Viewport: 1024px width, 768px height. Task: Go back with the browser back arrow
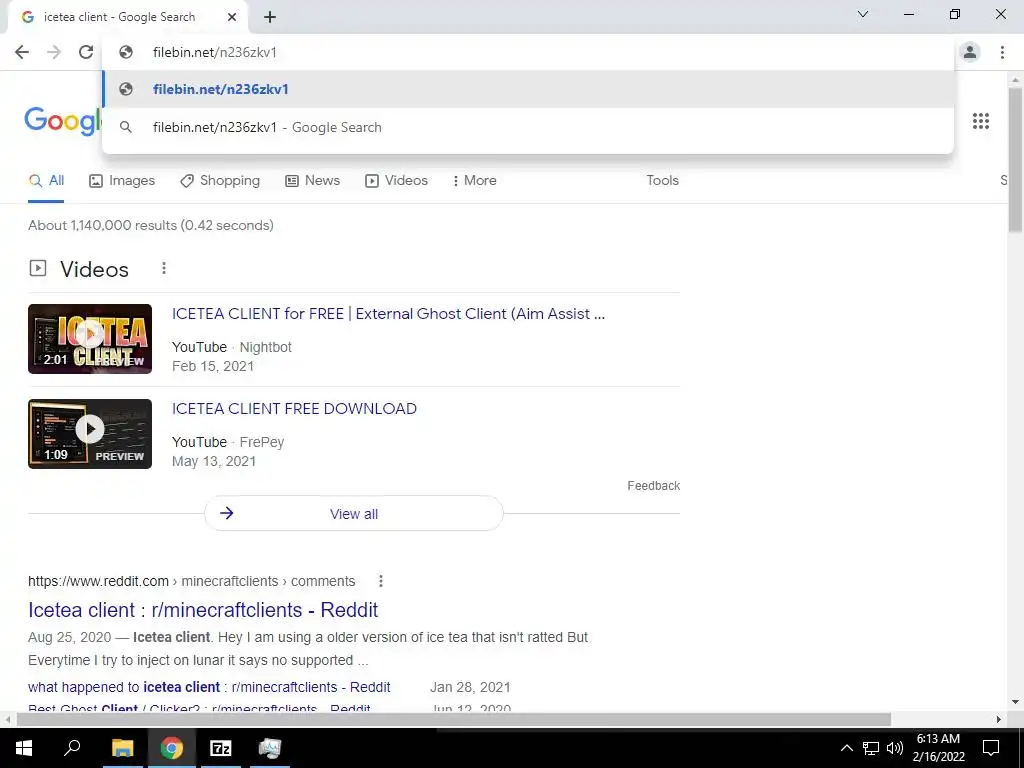coord(22,52)
